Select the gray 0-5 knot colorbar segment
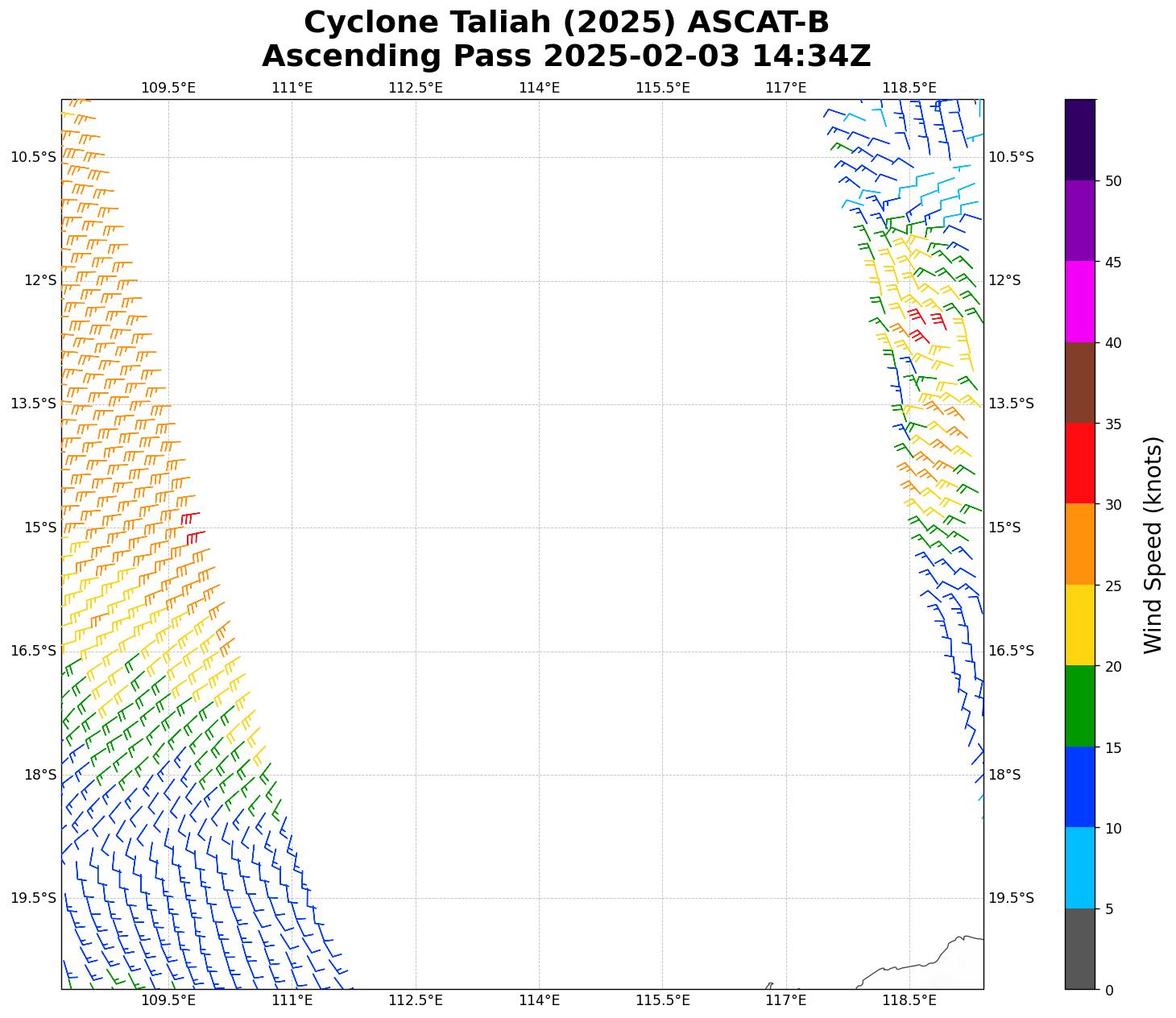 1079,948
